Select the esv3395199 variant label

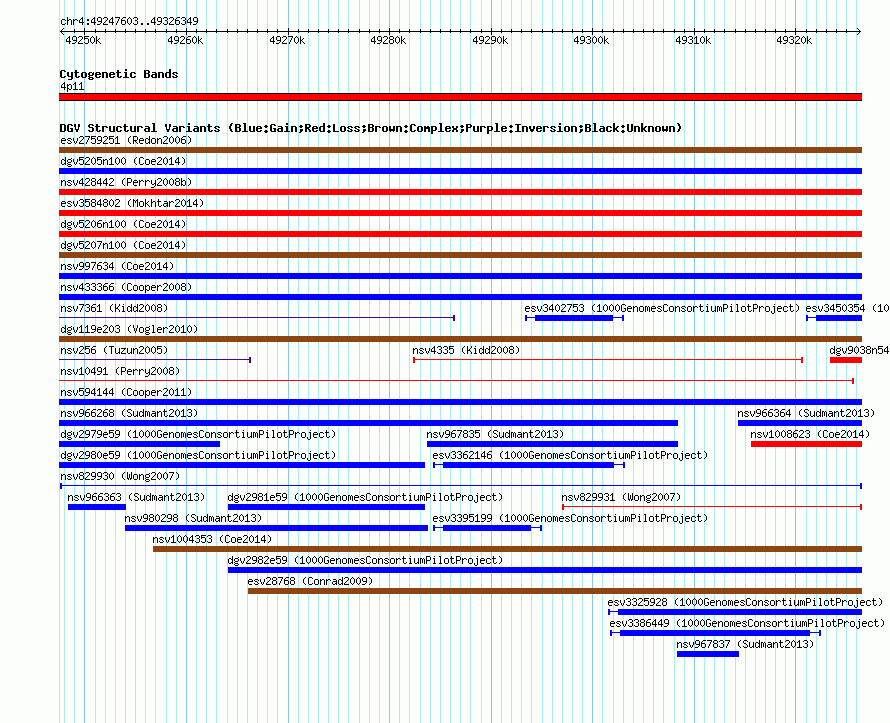[570, 518]
